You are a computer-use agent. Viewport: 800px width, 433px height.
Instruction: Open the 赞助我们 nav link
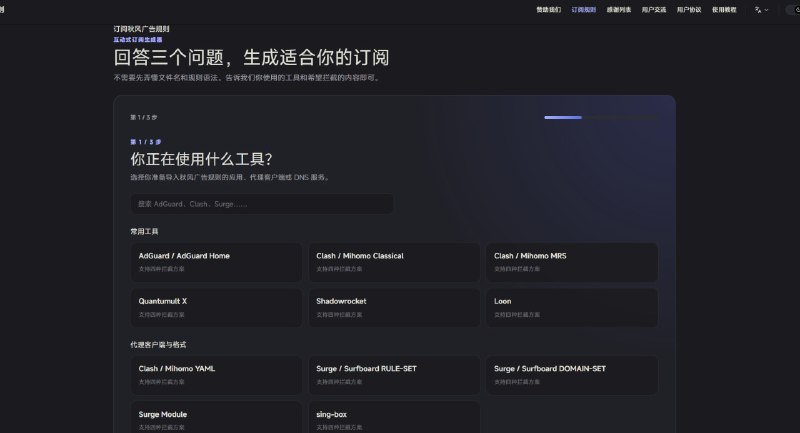[x=548, y=10]
